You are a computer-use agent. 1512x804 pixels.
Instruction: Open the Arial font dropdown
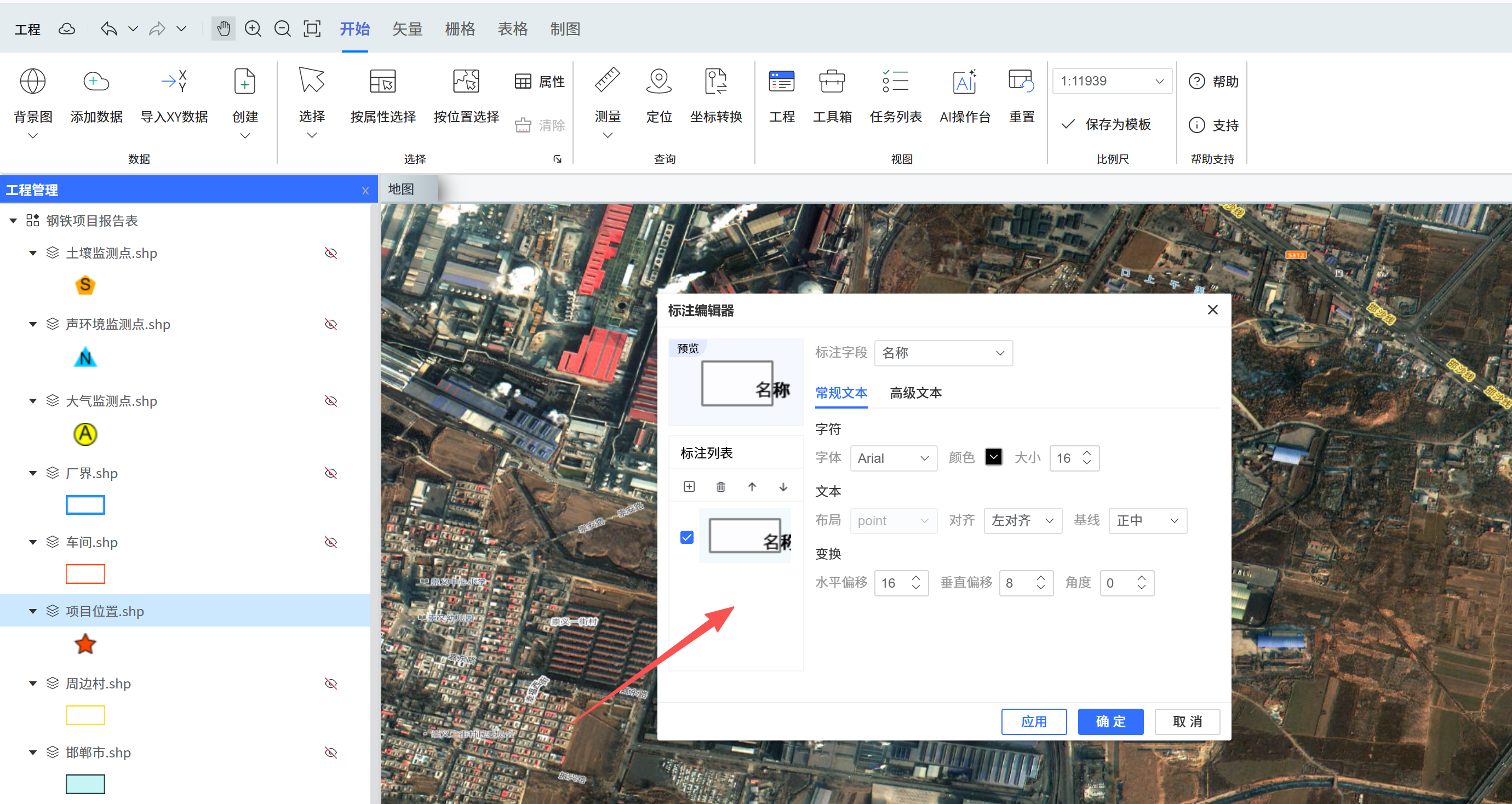tap(893, 458)
